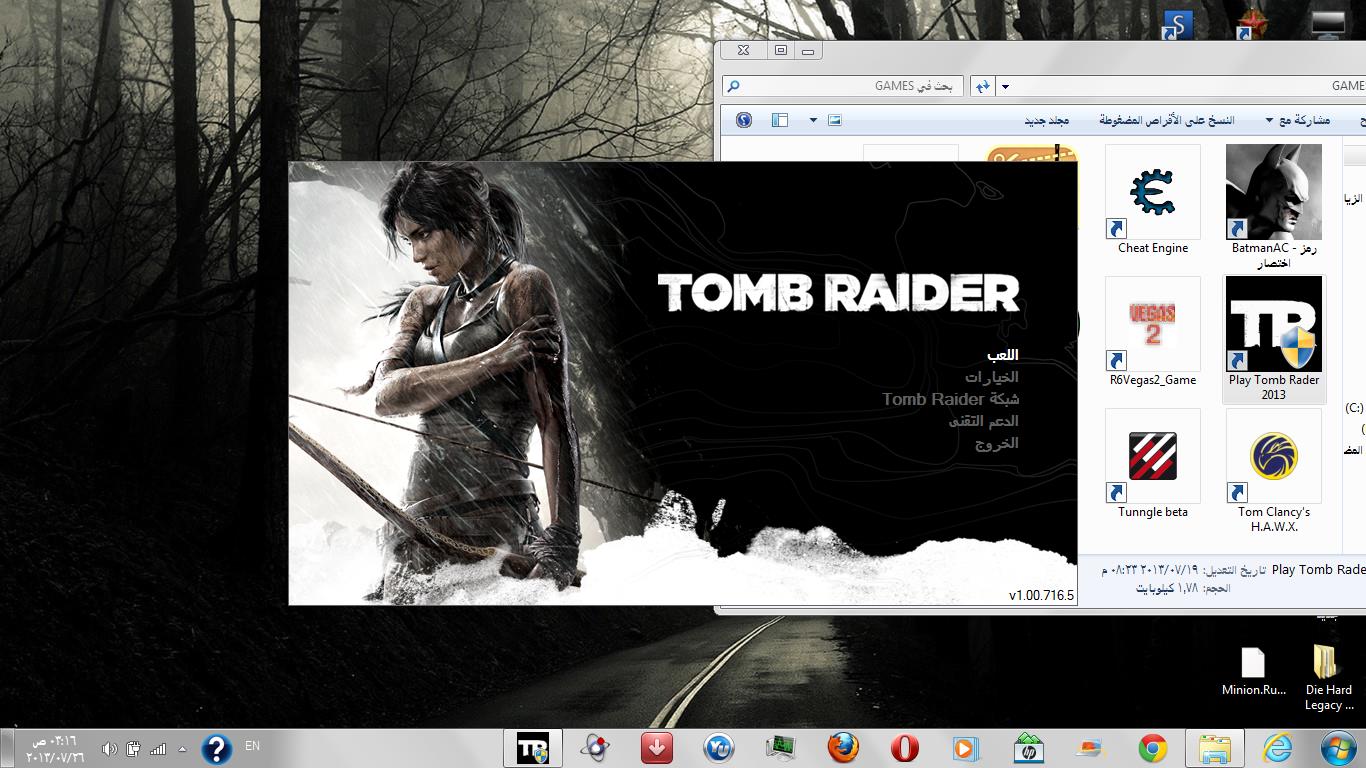Image resolution: width=1366 pixels, height=768 pixels.
Task: Change view using the view icon button
Action: 834,120
